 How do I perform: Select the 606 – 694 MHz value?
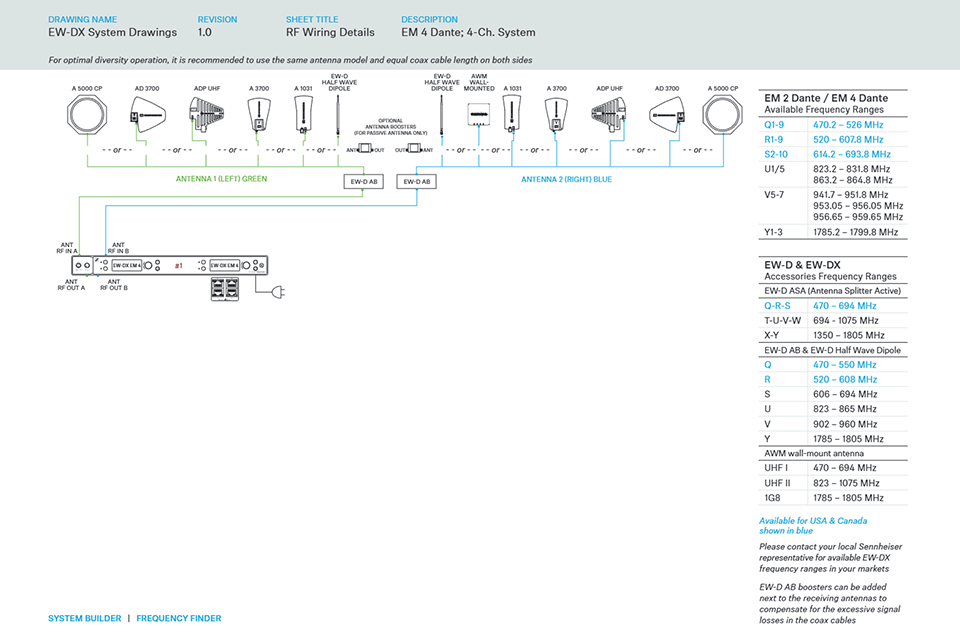845,394
